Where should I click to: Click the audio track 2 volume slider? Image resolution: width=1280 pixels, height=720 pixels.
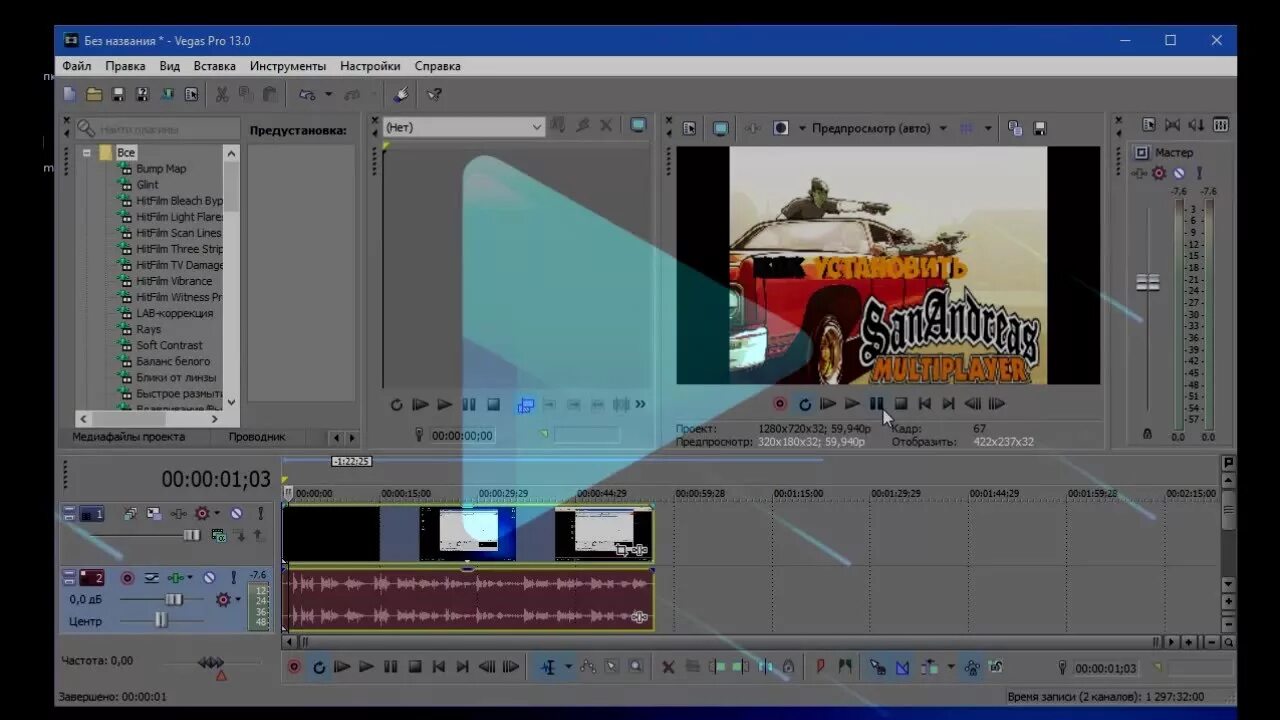click(174, 599)
